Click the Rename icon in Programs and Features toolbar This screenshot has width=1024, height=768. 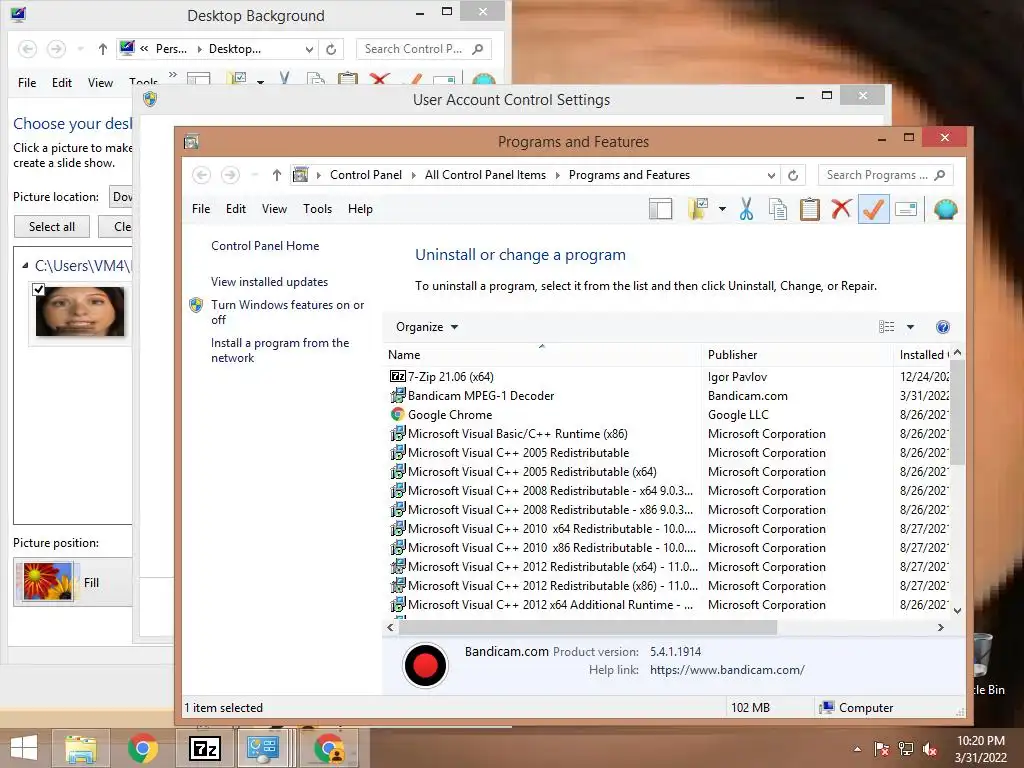pos(906,209)
